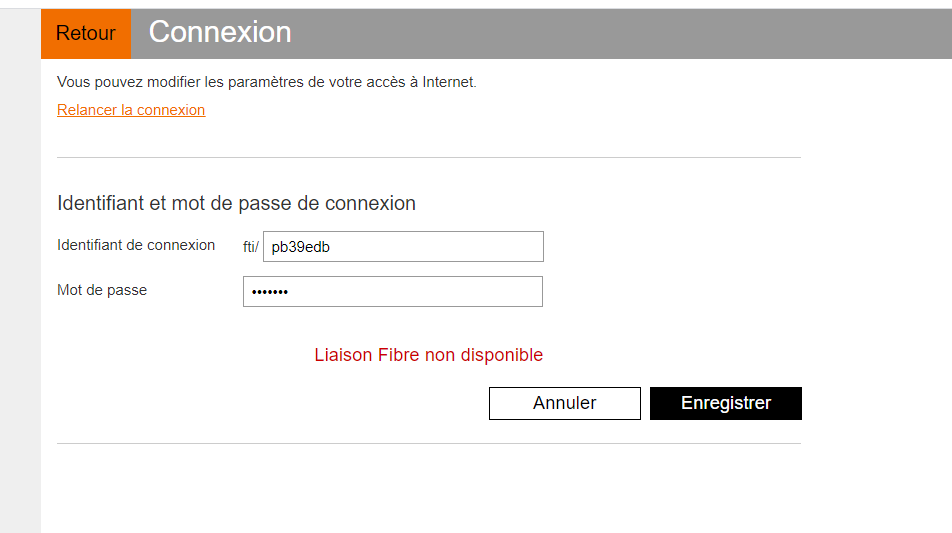Focus the Identifiant de connexion input field
Image resolution: width=952 pixels, height=533 pixels.
[x=403, y=247]
